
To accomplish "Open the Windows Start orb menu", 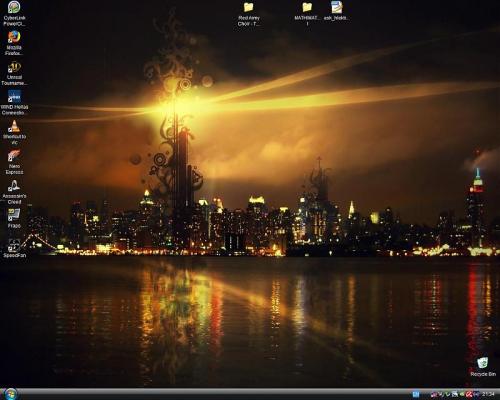I will 10,394.
